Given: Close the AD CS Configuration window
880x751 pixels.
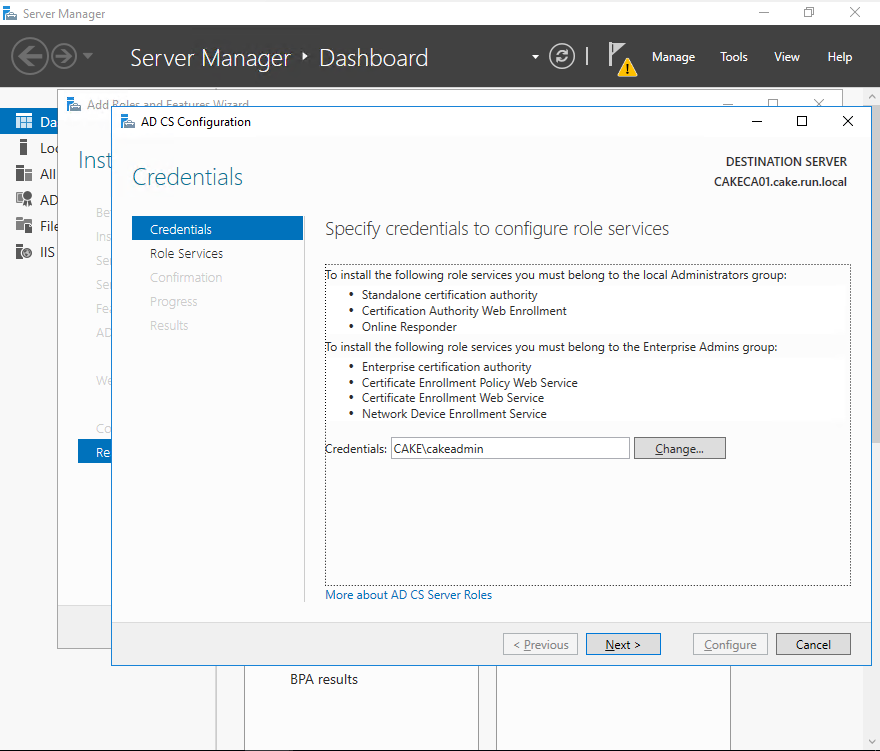Looking at the screenshot, I should (x=847, y=121).
